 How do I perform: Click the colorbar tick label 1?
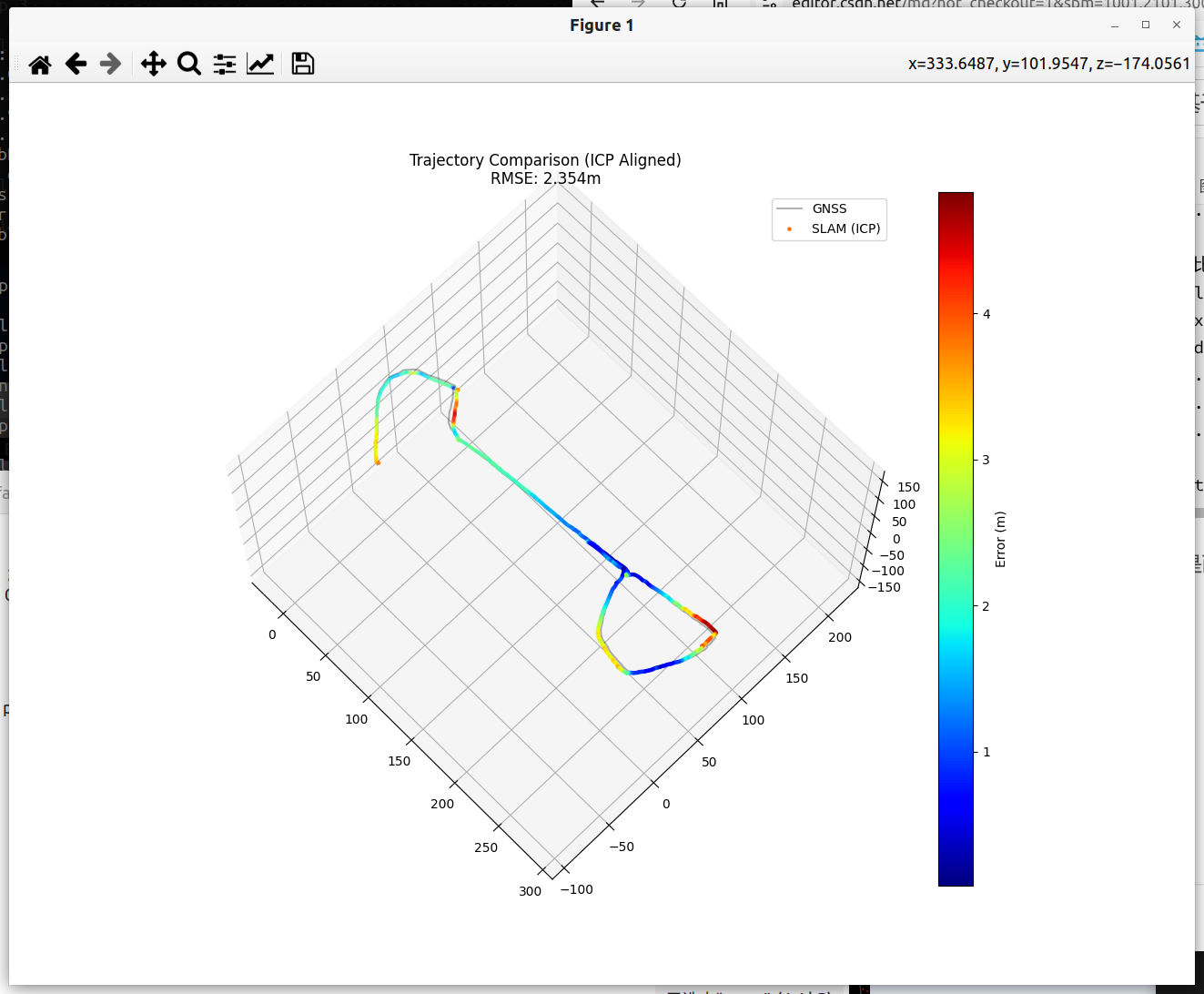986,752
